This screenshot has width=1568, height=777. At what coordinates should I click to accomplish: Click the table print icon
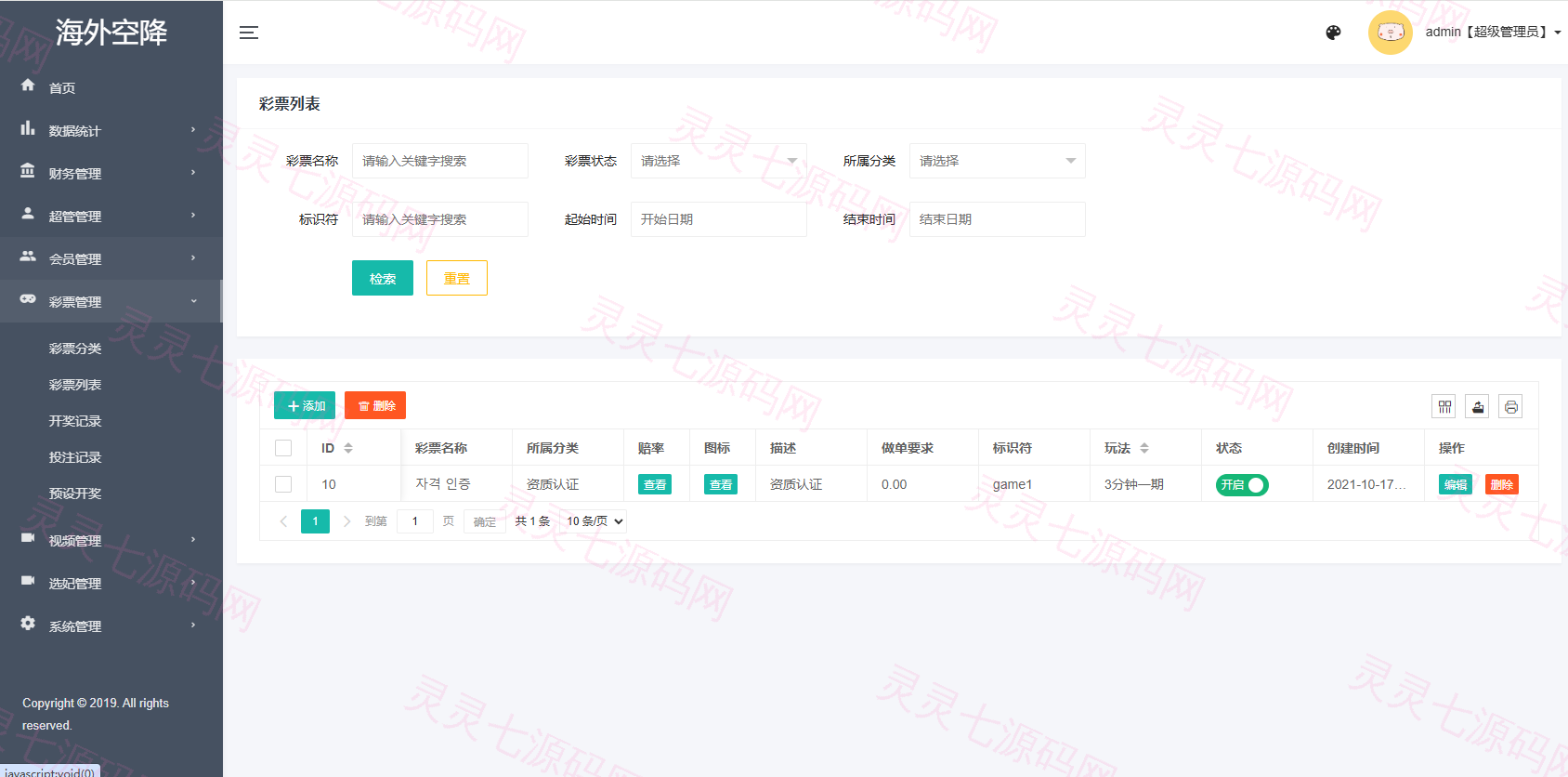point(1510,406)
